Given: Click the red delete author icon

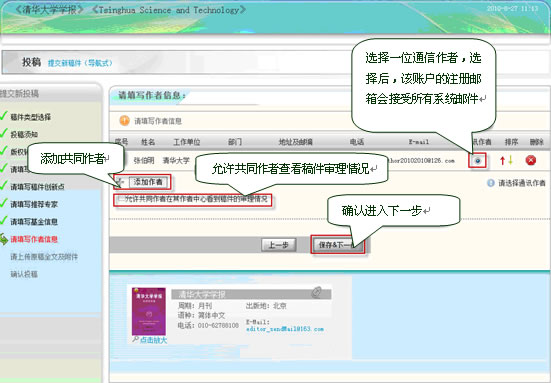Looking at the screenshot, I should [531, 161].
